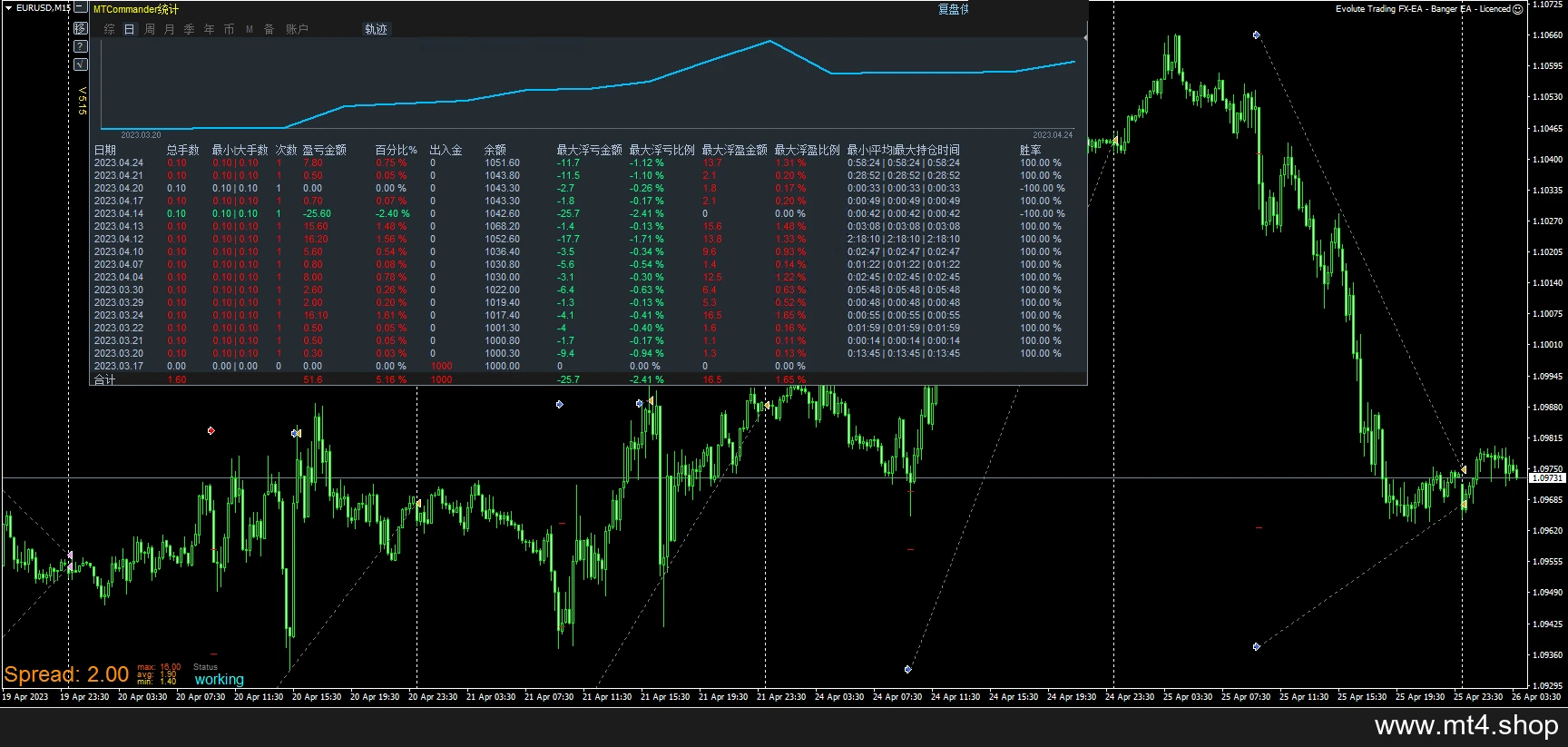Click the blue trade marker at chart top right
Image resolution: width=1568 pixels, height=747 pixels.
[x=1256, y=34]
